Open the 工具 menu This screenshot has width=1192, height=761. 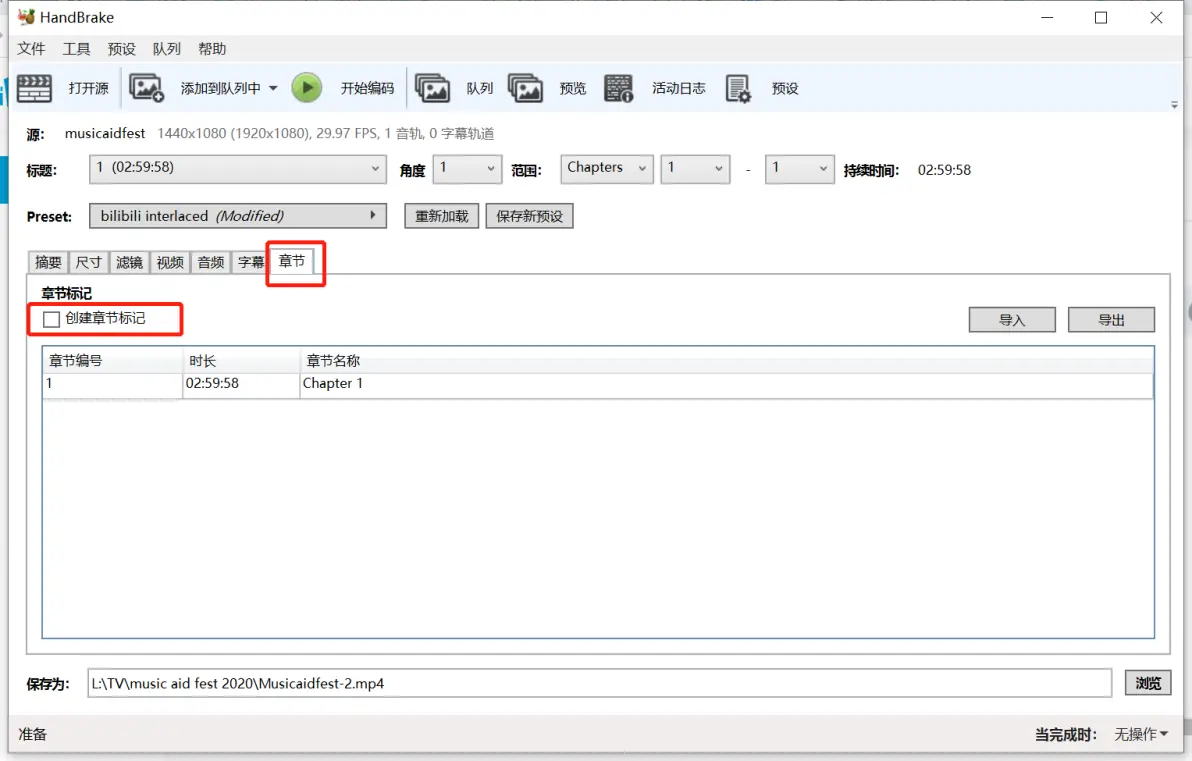pyautogui.click(x=76, y=49)
